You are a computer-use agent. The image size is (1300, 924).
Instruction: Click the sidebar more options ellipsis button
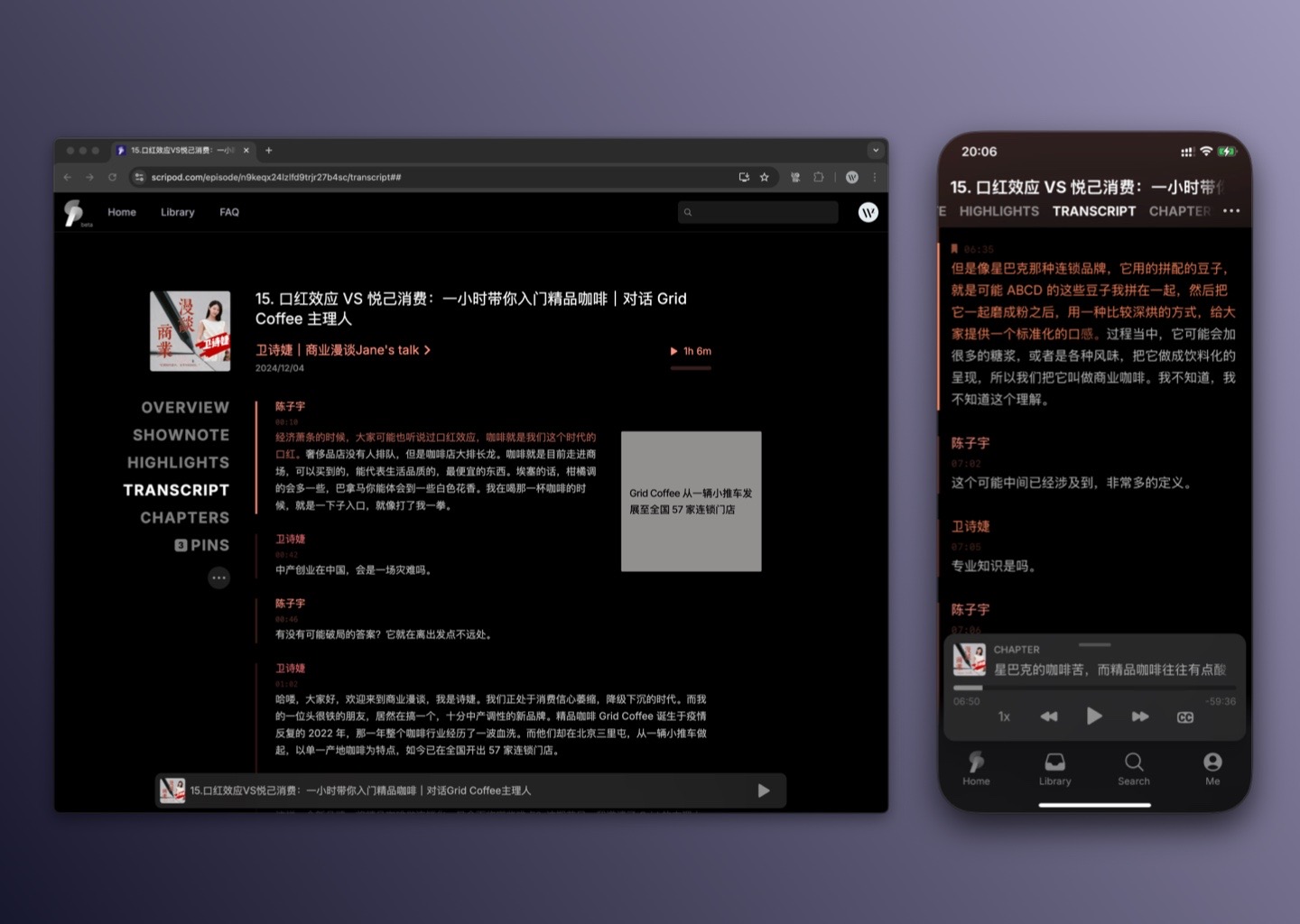(x=219, y=577)
